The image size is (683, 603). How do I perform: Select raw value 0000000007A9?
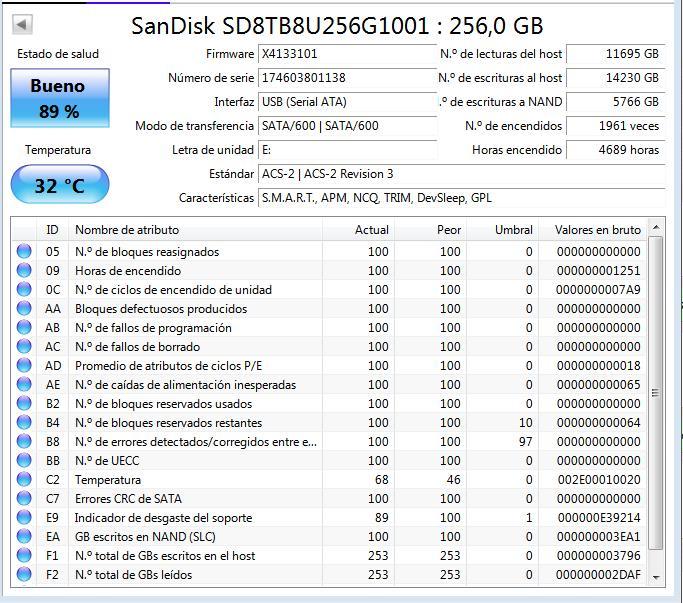598,290
